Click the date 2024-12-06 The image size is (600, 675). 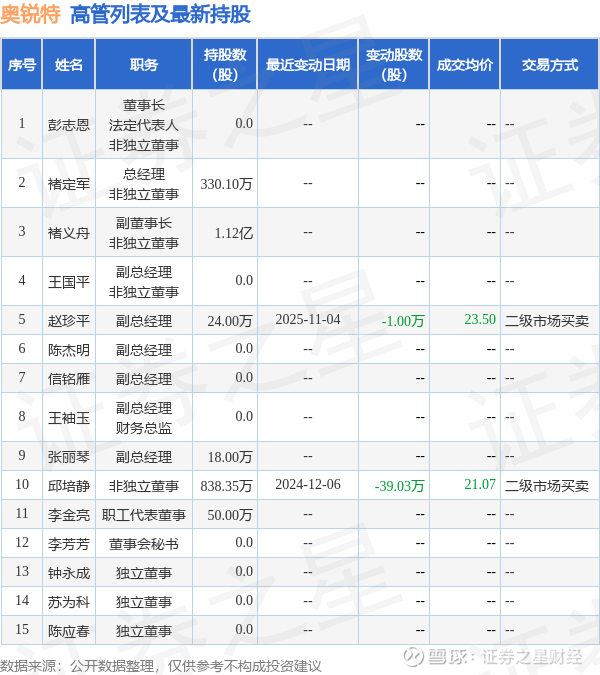308,484
